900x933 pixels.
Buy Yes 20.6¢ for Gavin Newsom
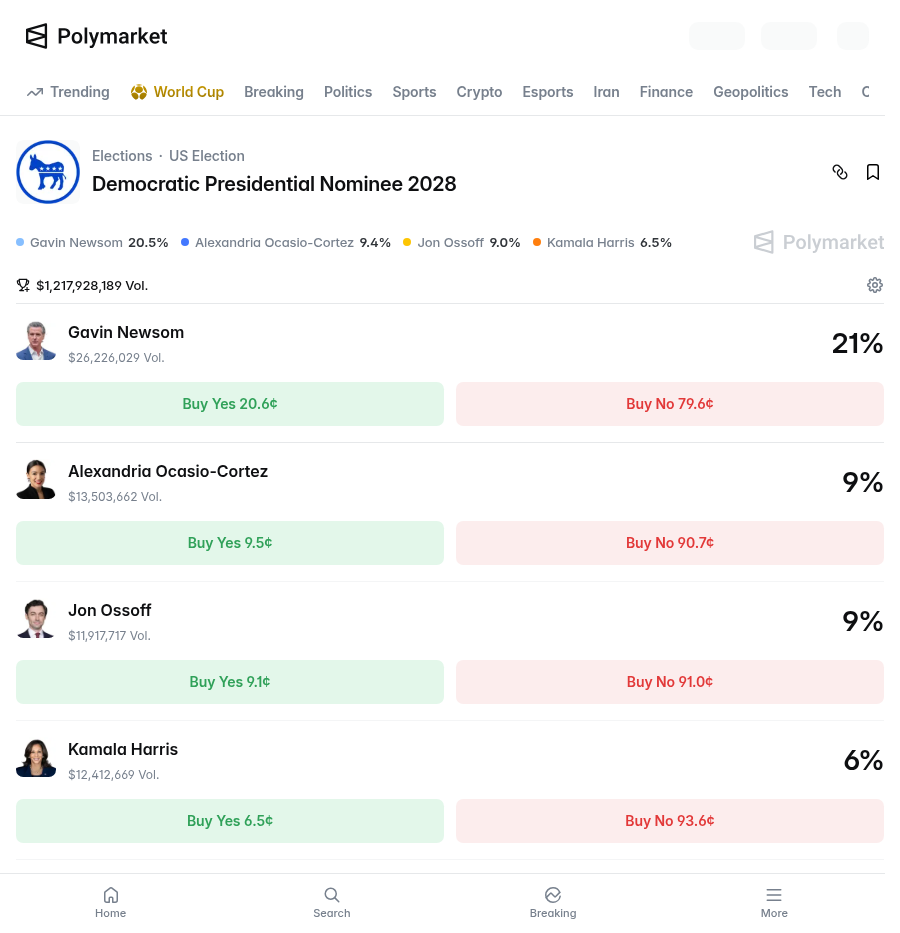coord(230,404)
